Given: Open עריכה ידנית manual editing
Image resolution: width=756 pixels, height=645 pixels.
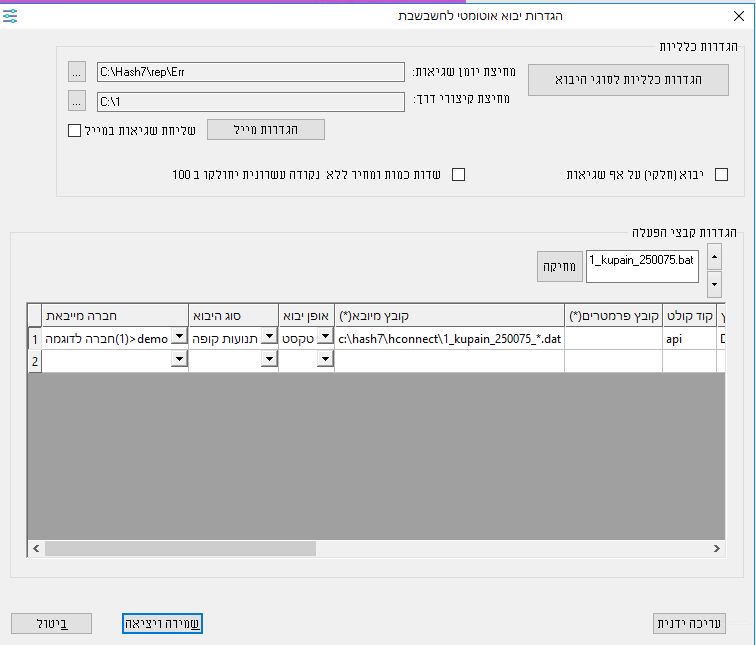Looking at the screenshot, I should 689,623.
